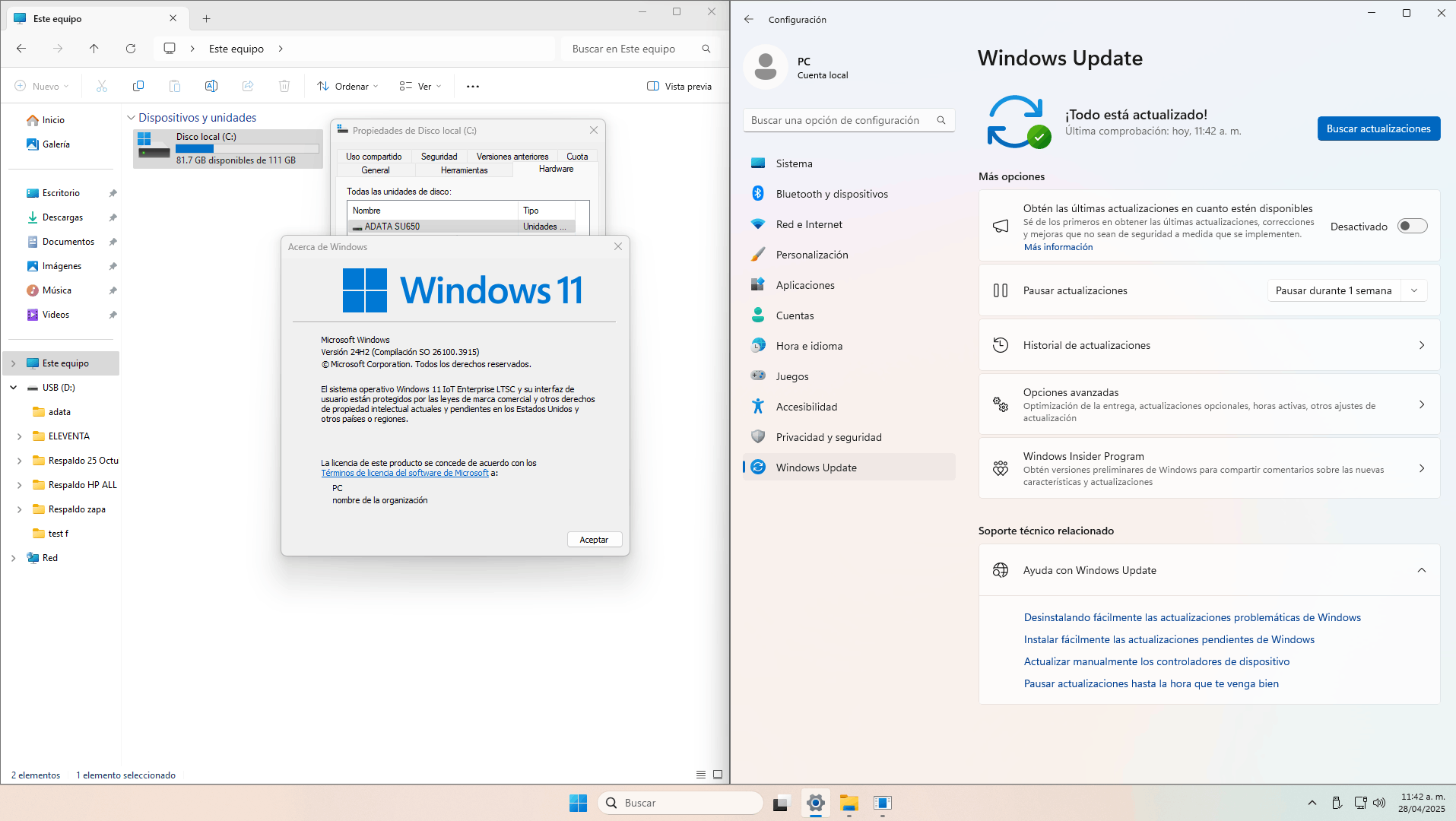
Task: Open Desinstalando fácilmente las actualizaciones problemáticas link
Action: [1192, 617]
